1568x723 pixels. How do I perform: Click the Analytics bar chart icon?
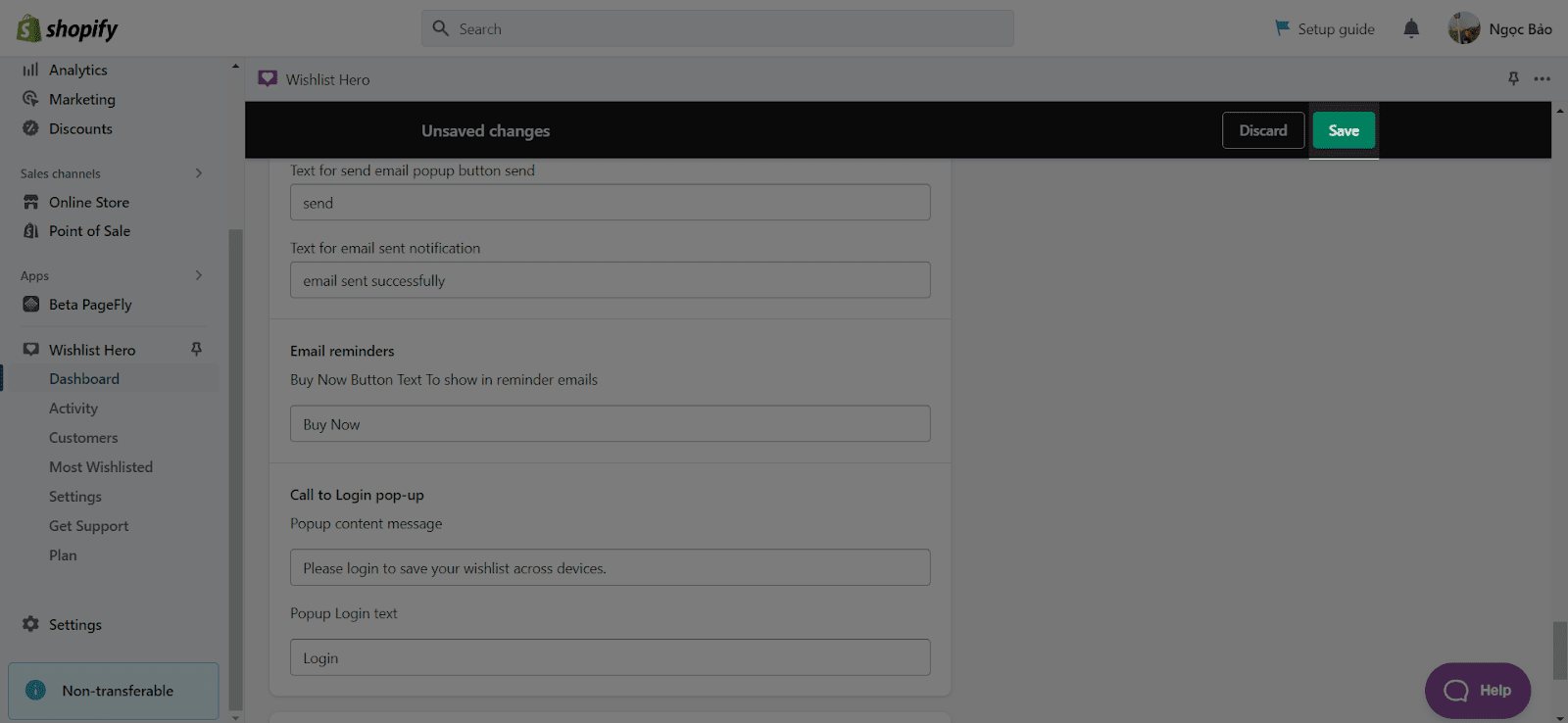[31, 70]
